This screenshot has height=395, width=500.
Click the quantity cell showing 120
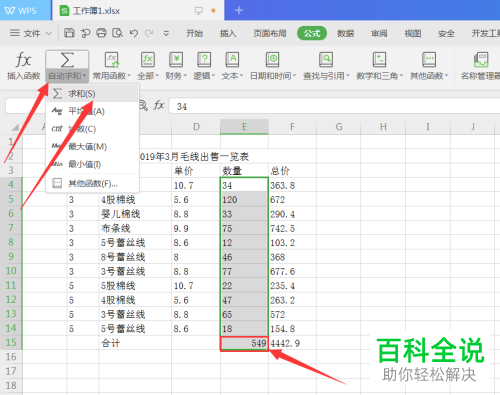point(244,200)
